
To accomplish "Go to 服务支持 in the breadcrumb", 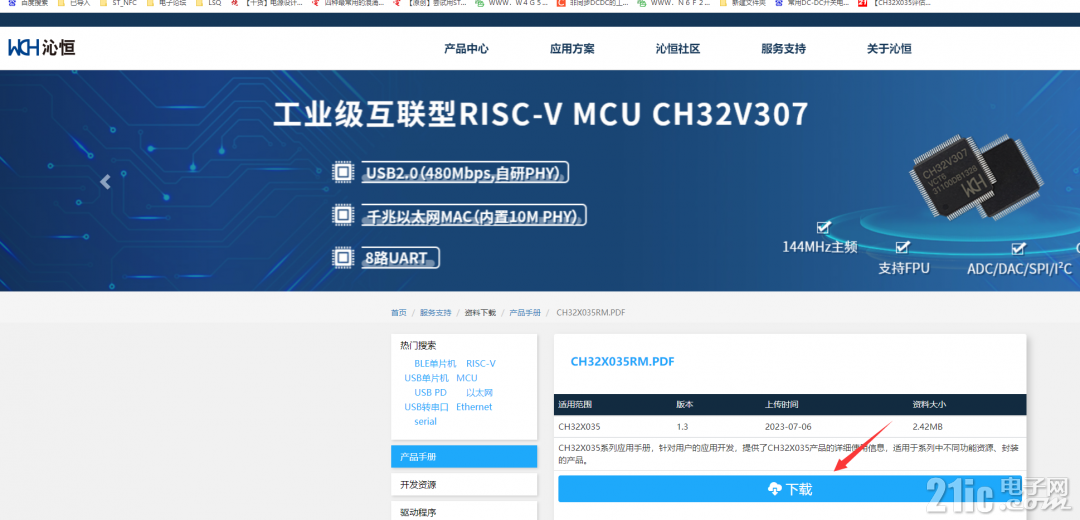I will pyautogui.click(x=435, y=313).
